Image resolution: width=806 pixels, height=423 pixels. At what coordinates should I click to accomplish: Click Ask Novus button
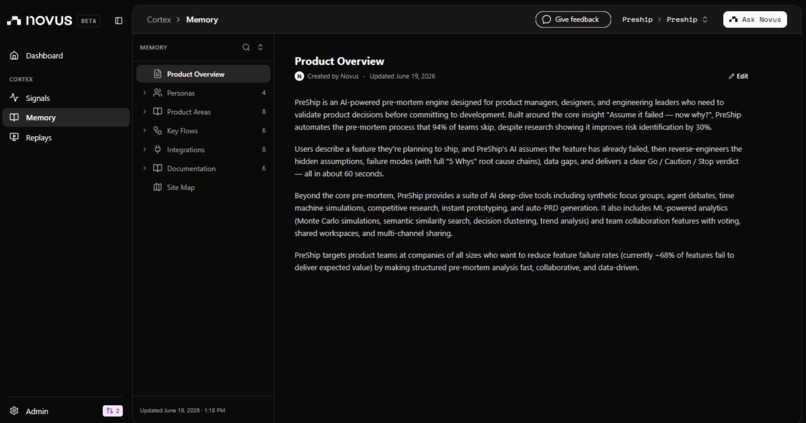755,20
